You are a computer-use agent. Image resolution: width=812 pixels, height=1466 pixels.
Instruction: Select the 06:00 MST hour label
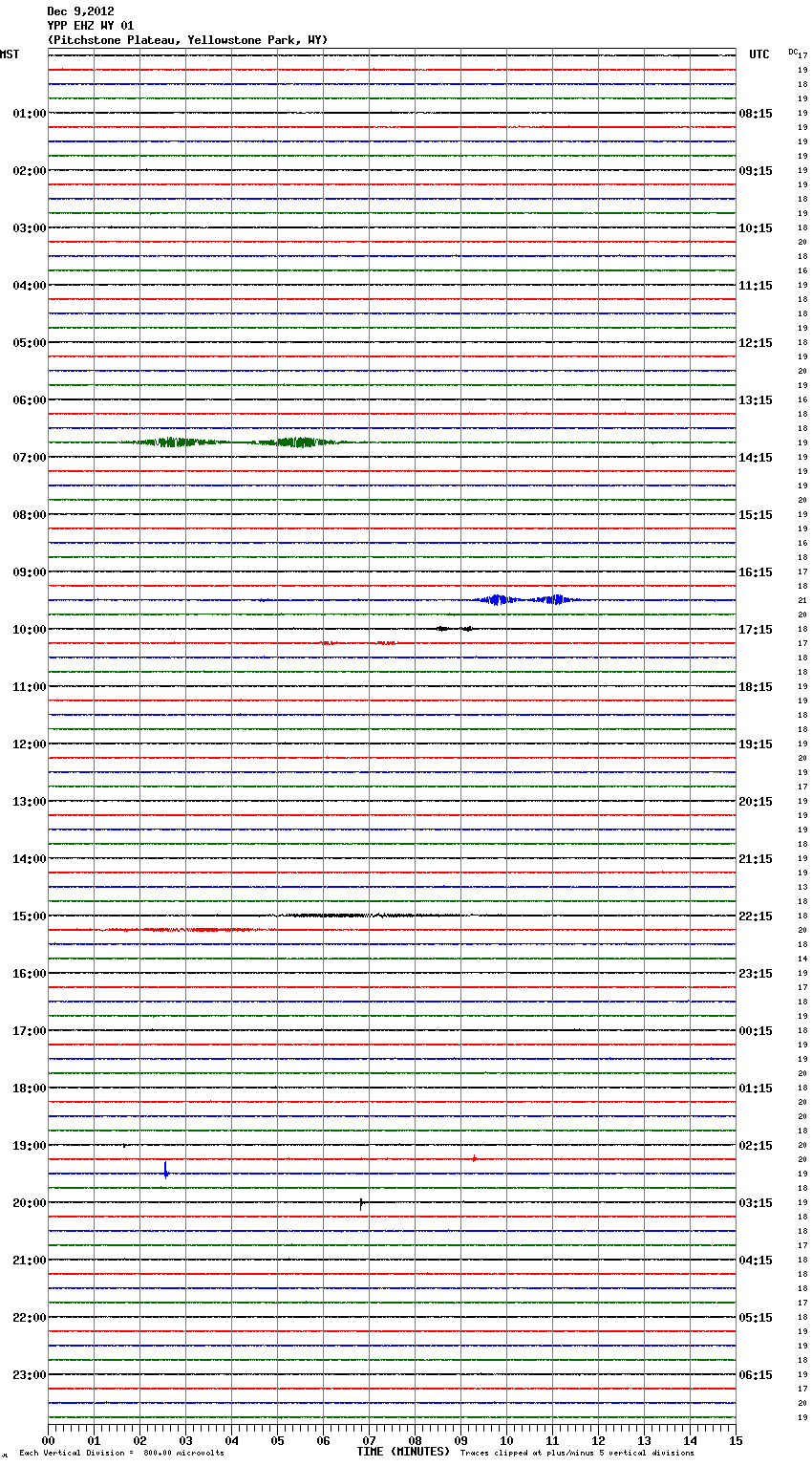(30, 400)
